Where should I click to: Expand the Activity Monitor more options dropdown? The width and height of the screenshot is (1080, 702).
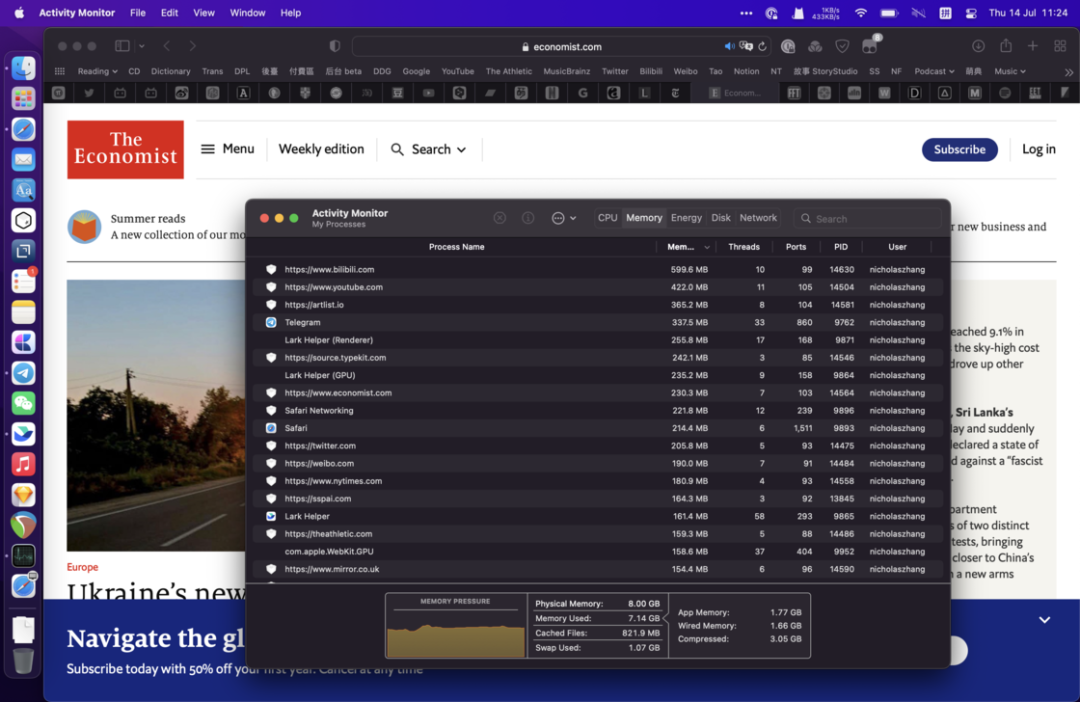point(564,218)
